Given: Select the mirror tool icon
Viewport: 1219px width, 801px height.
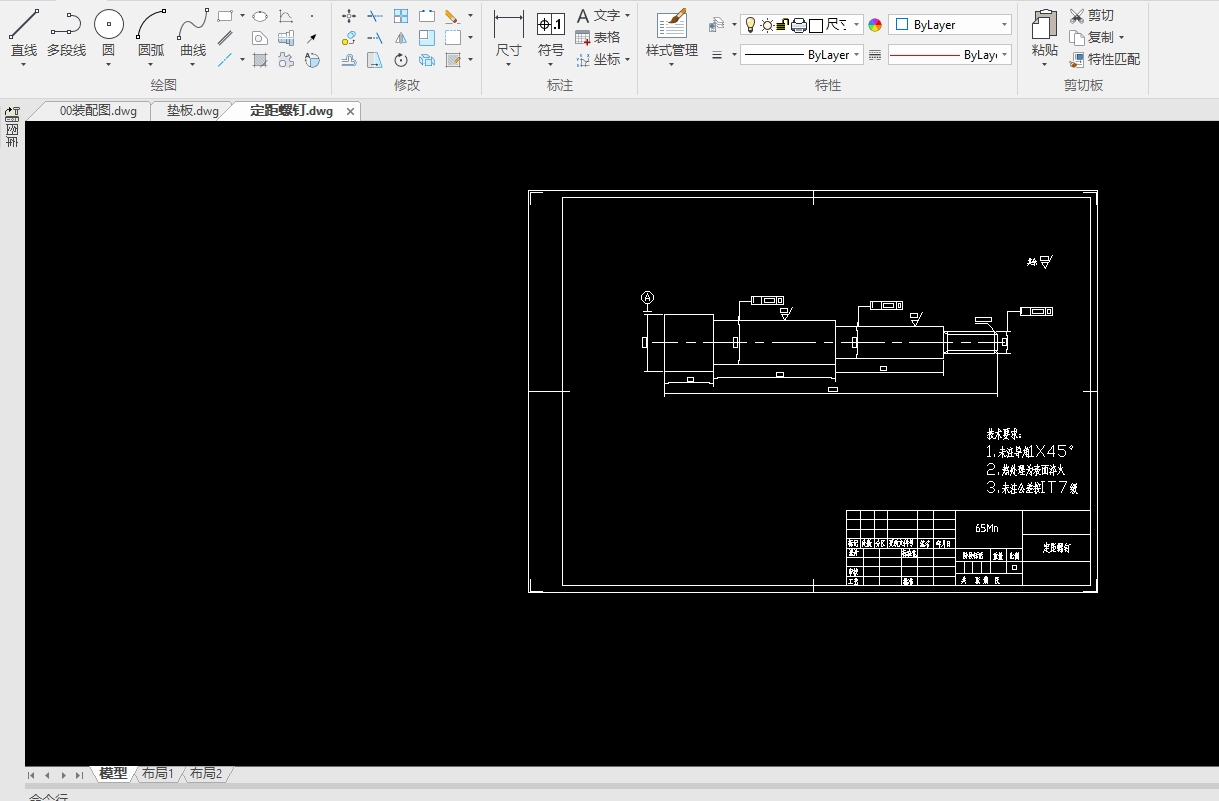Looking at the screenshot, I should (x=401, y=38).
